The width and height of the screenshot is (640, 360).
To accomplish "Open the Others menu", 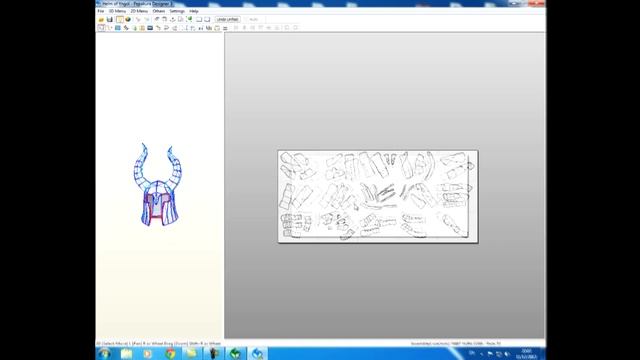I will coord(158,11).
